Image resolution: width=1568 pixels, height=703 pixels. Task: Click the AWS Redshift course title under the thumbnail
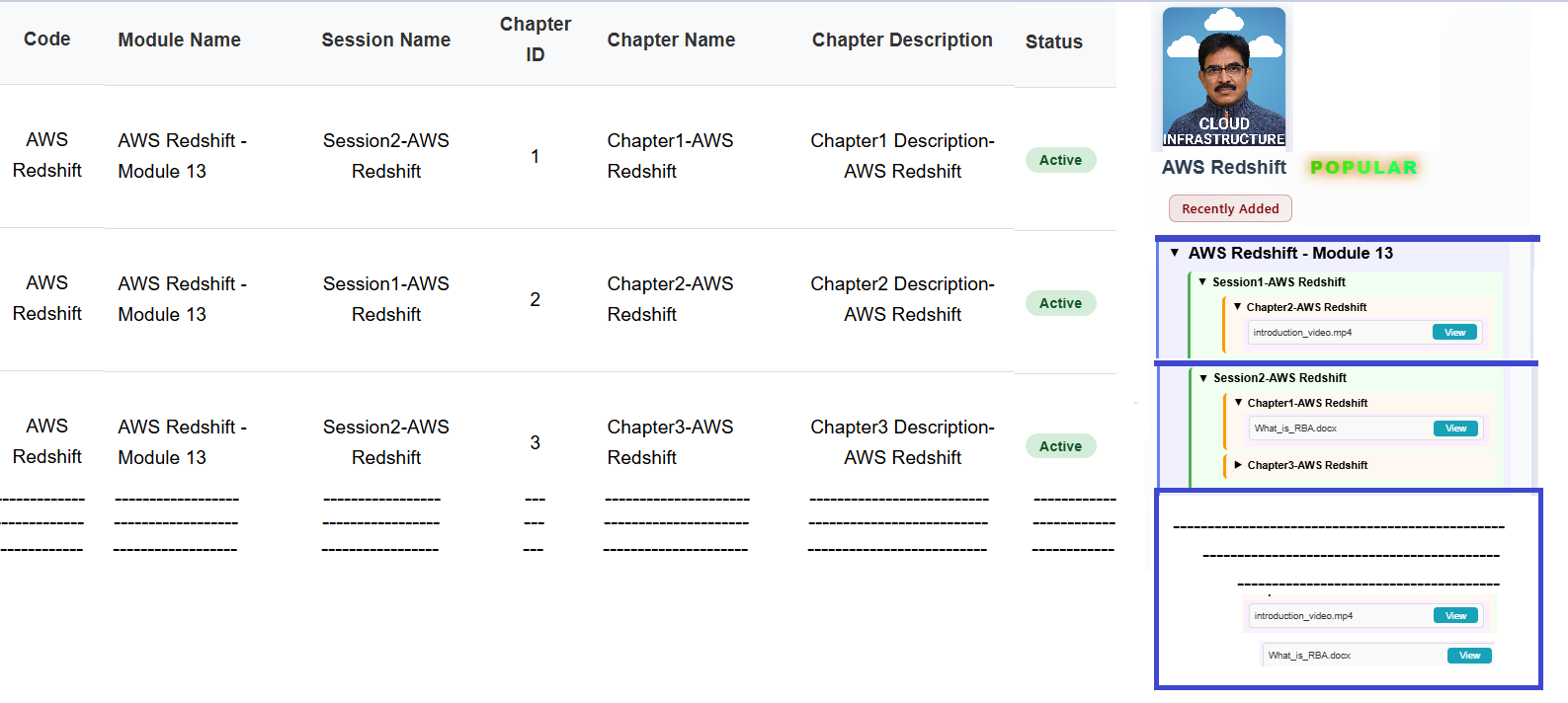tap(1223, 168)
